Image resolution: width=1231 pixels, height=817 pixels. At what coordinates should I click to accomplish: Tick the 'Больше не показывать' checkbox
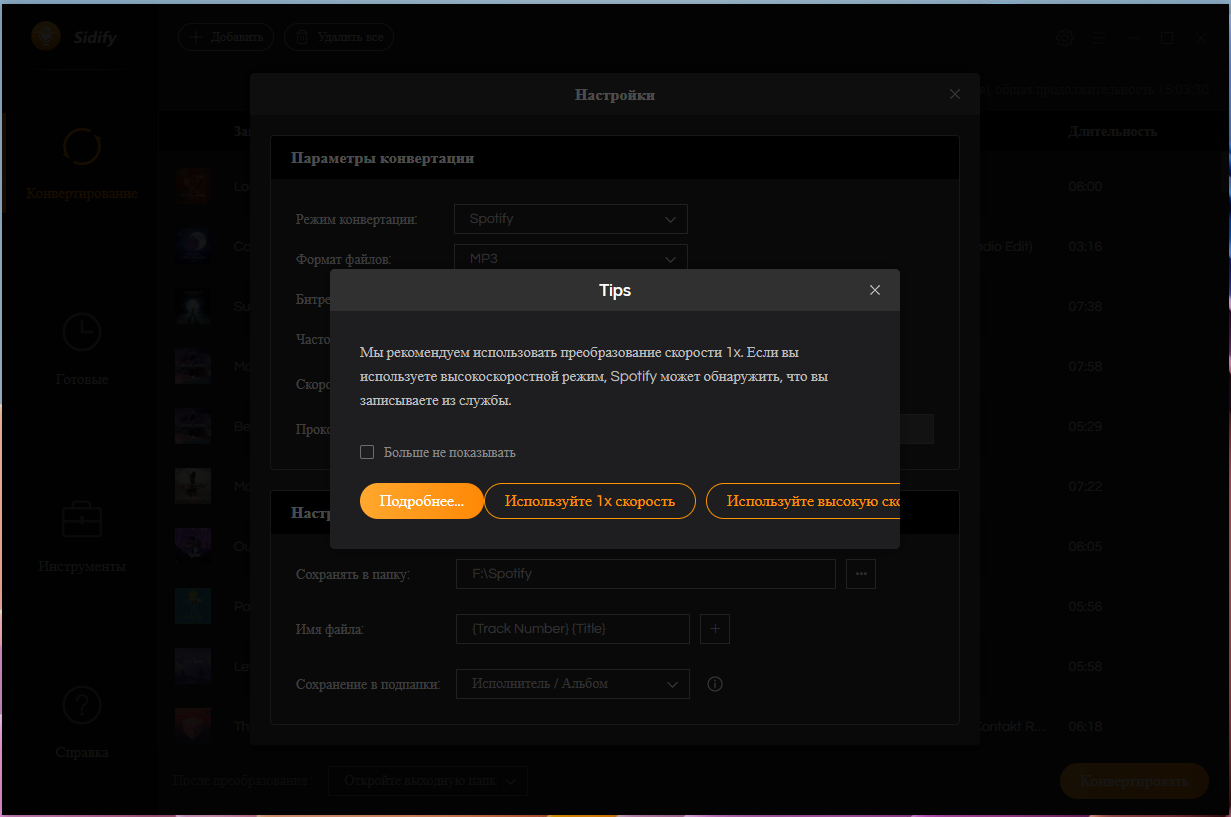[x=367, y=452]
